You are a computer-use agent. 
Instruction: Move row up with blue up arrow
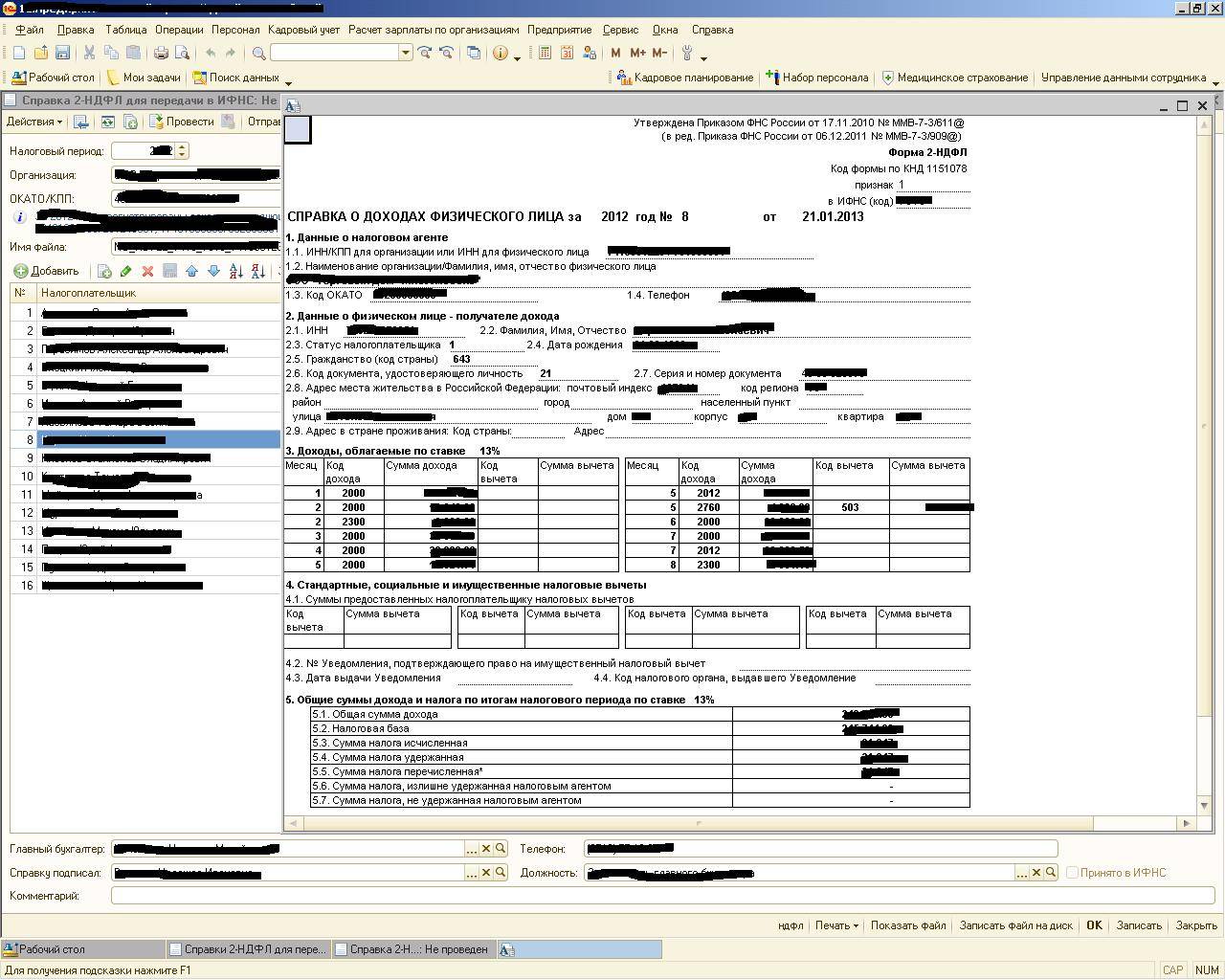coord(191,272)
